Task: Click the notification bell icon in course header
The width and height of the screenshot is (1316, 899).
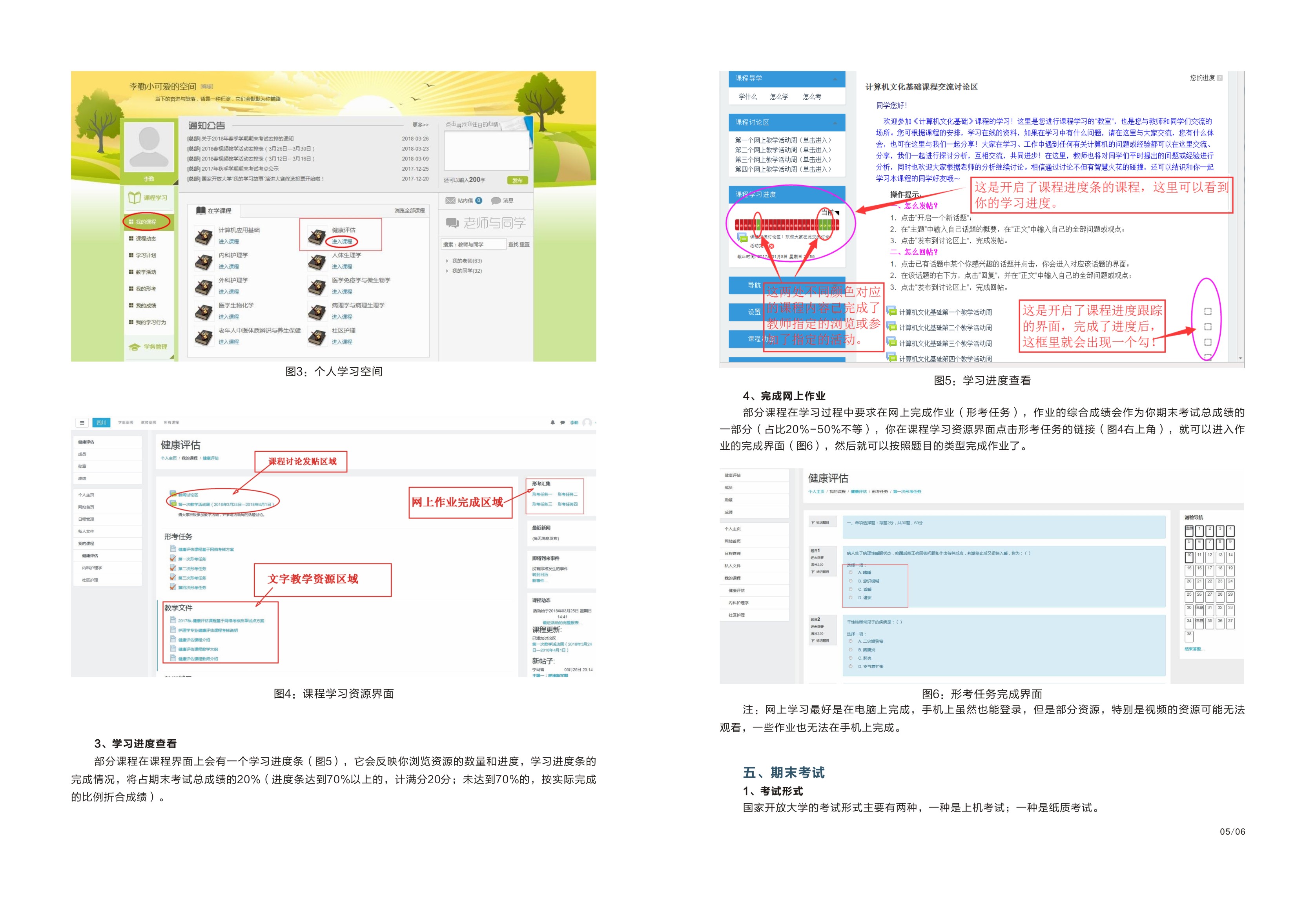Action: coord(553,423)
